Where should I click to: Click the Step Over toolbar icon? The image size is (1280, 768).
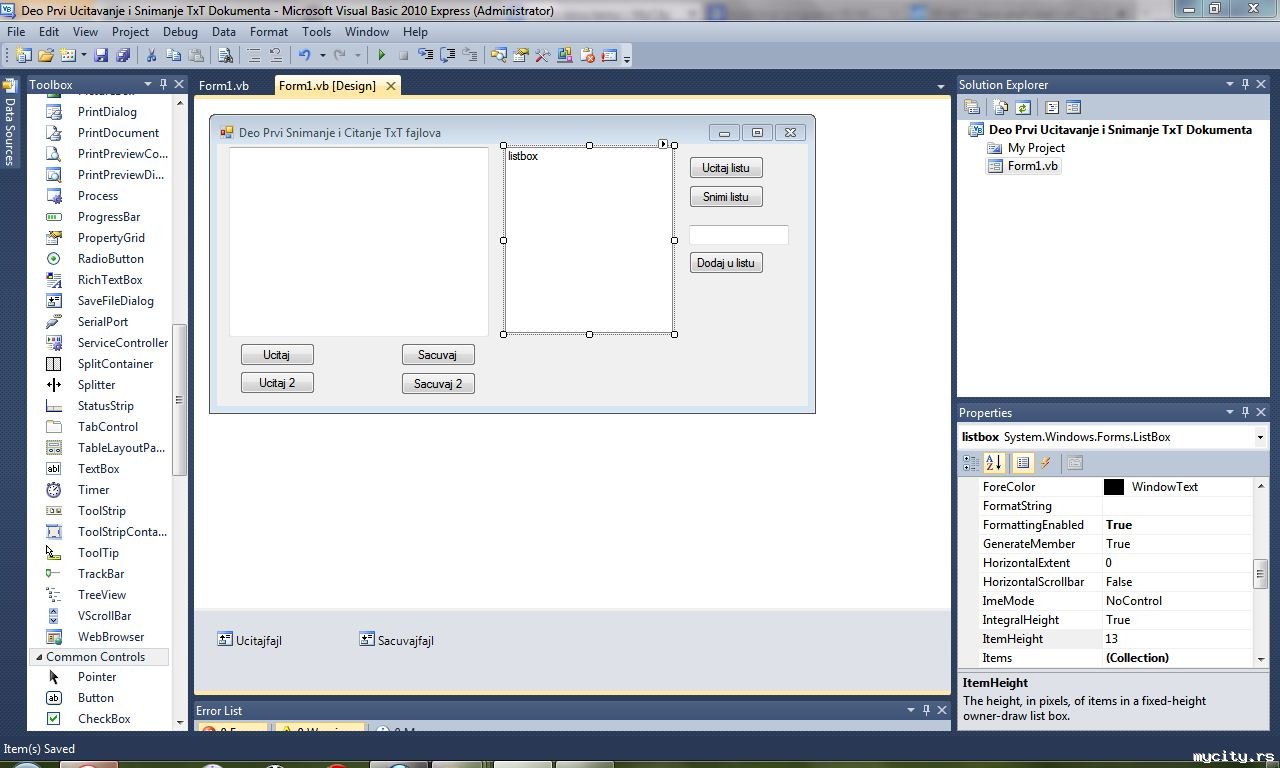coord(447,56)
